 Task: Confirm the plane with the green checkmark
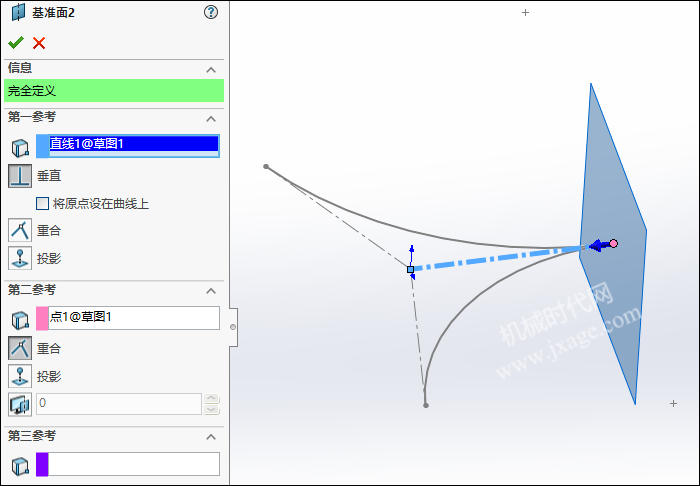(x=16, y=43)
